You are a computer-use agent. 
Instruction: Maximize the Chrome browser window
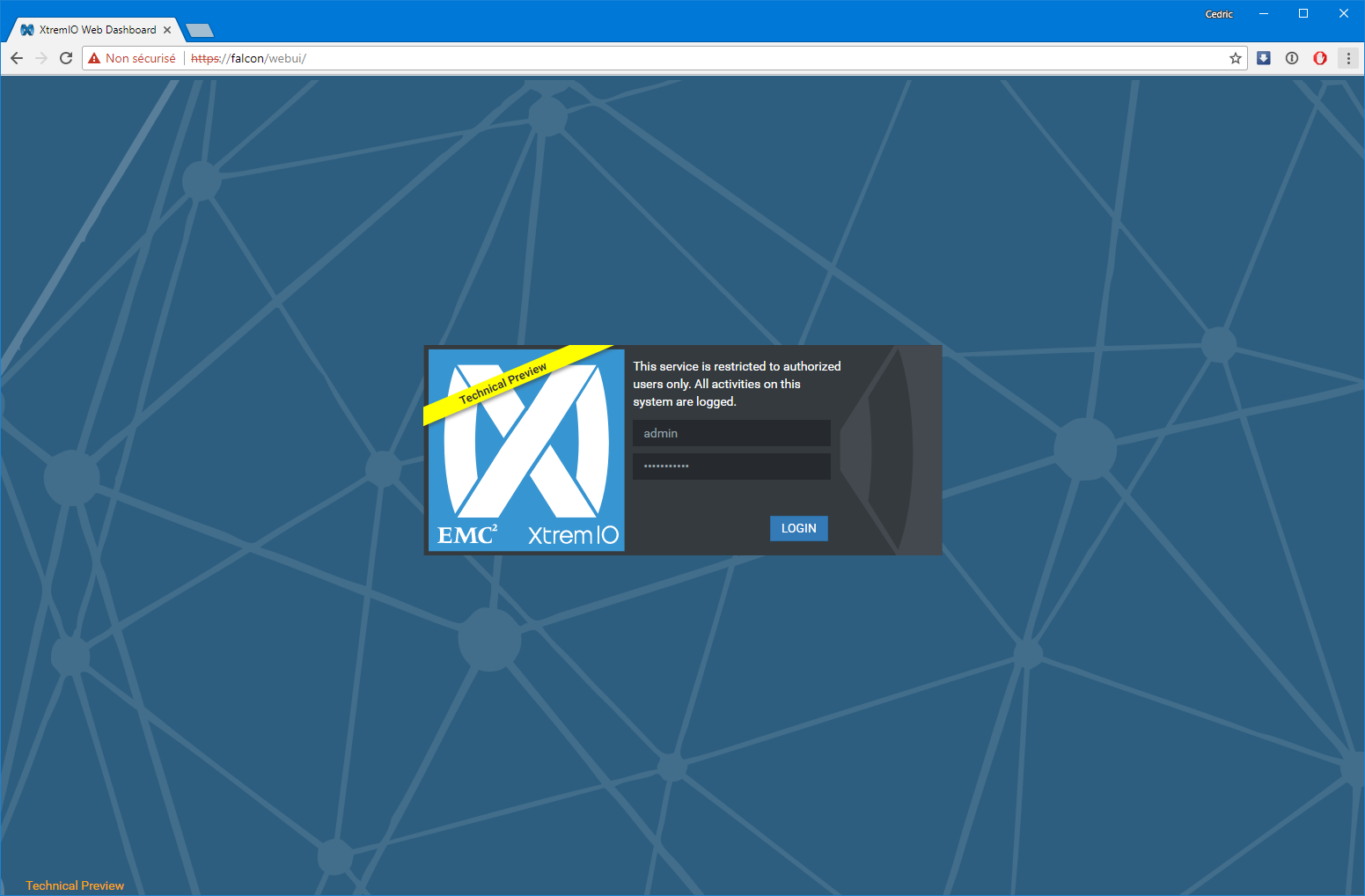point(1303,13)
